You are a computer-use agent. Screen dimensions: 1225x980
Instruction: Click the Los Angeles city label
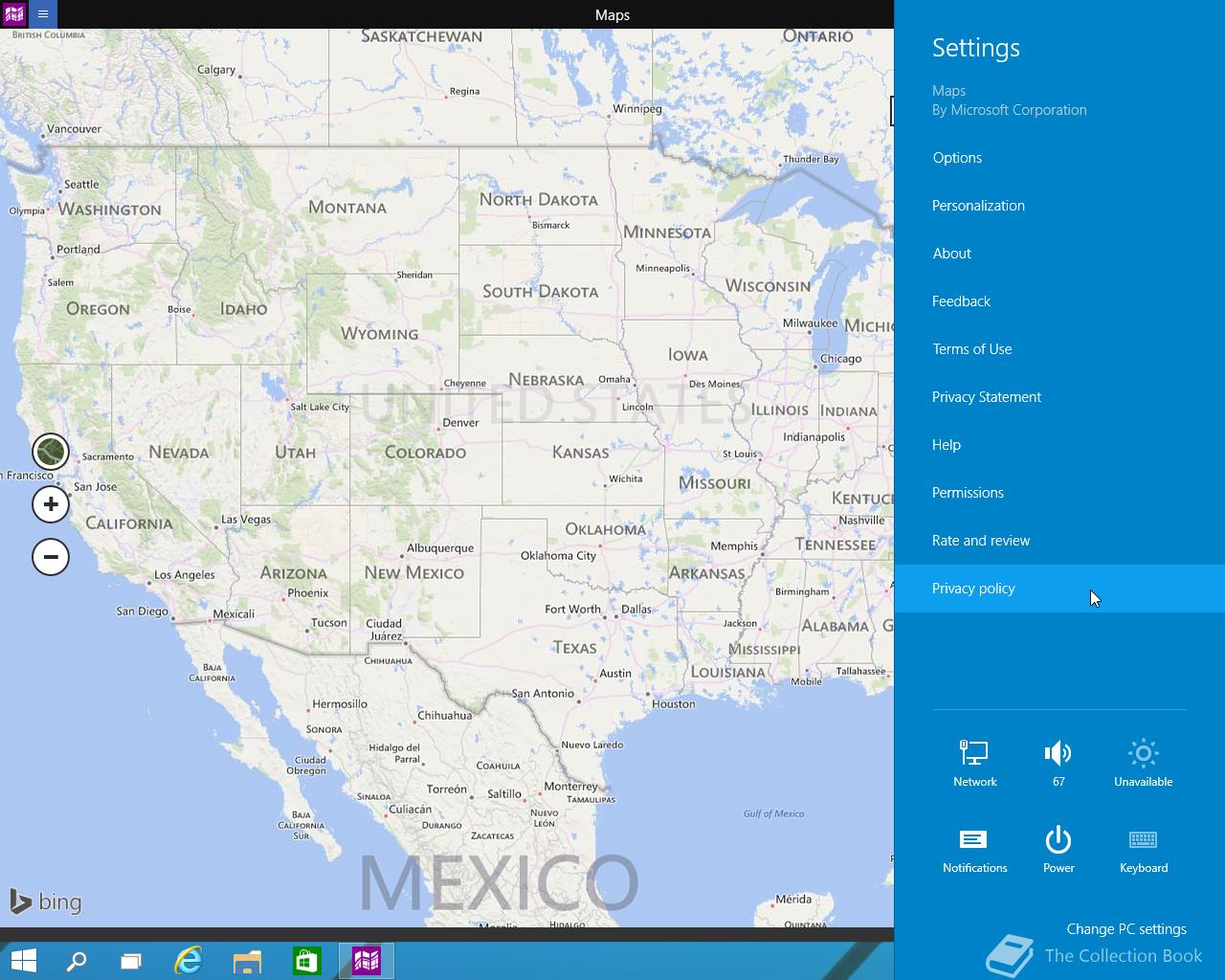pos(185,575)
